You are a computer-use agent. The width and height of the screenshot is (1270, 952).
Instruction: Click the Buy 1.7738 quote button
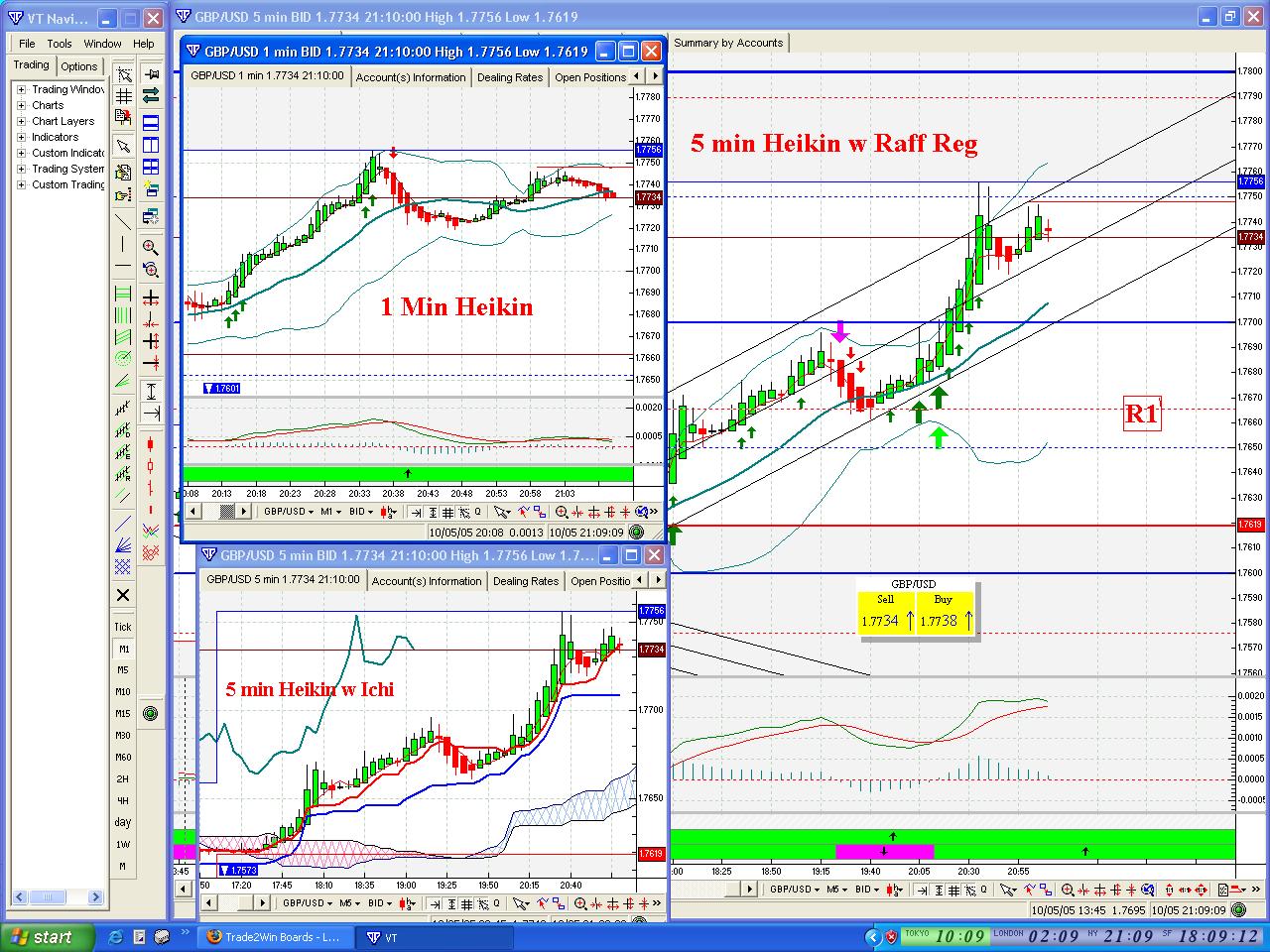(944, 612)
